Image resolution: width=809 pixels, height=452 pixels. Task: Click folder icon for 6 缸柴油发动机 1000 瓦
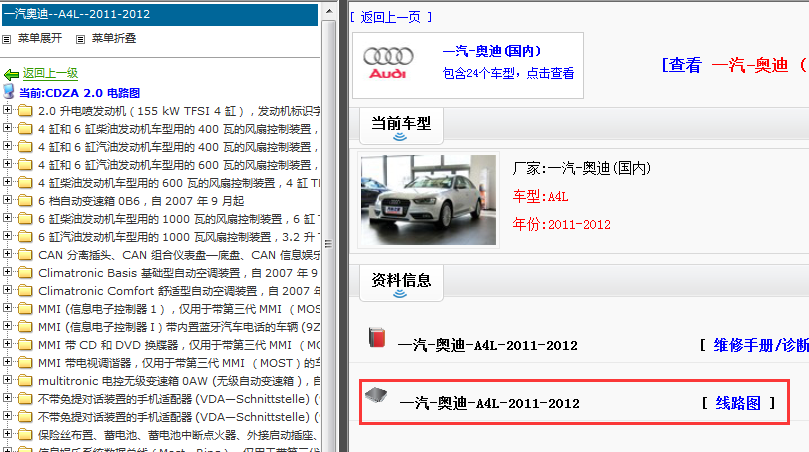tap(25, 219)
